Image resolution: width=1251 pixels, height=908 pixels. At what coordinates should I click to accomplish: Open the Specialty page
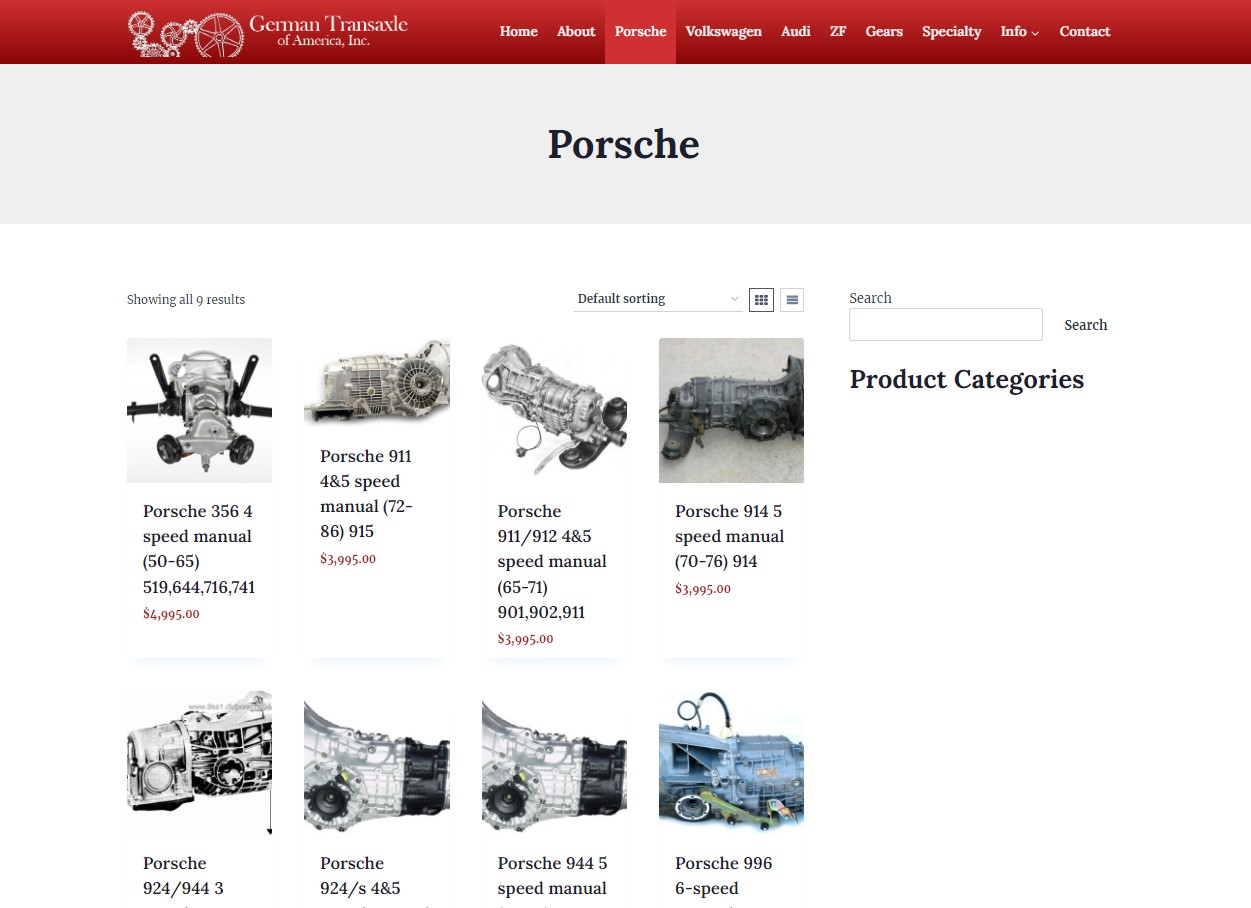click(x=952, y=32)
